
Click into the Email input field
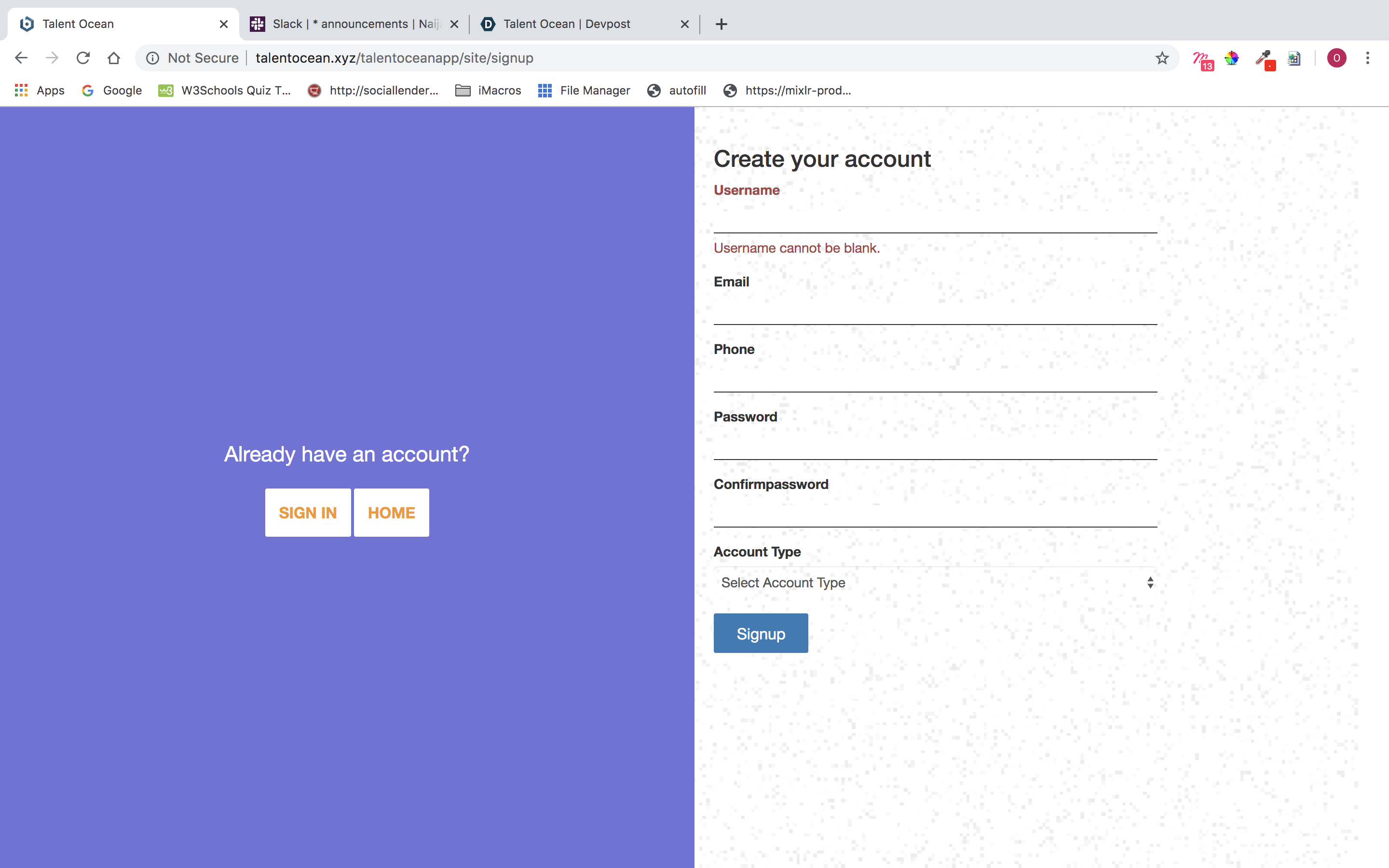(x=935, y=311)
